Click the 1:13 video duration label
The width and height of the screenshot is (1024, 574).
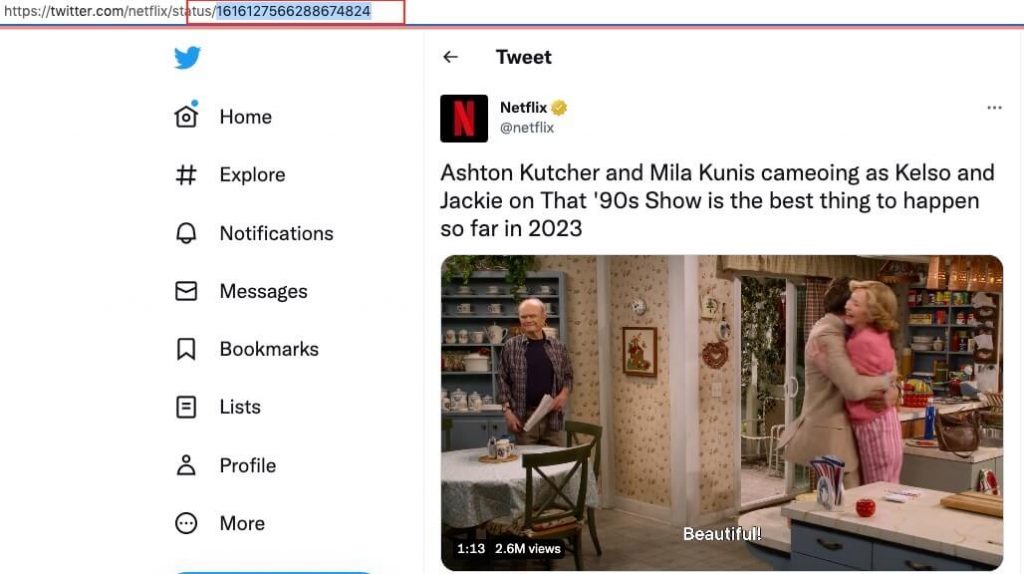pos(470,549)
